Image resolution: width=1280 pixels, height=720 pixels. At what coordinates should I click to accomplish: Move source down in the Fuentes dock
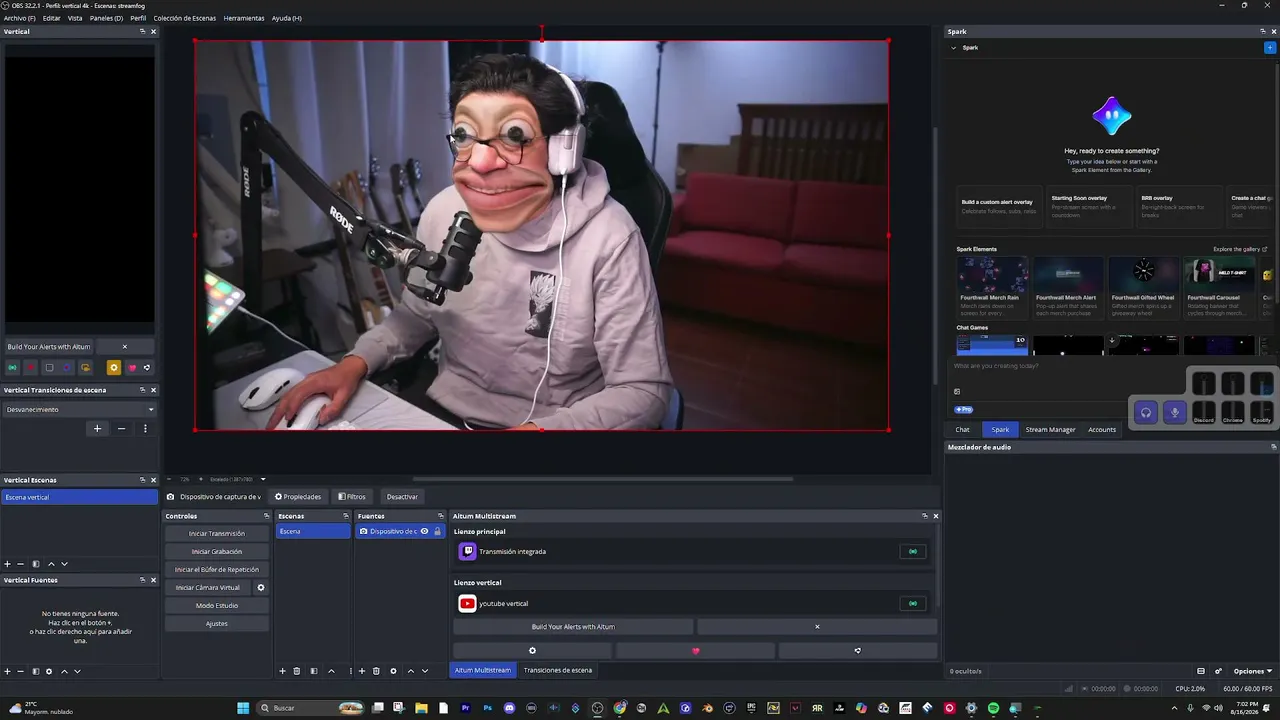pos(425,671)
